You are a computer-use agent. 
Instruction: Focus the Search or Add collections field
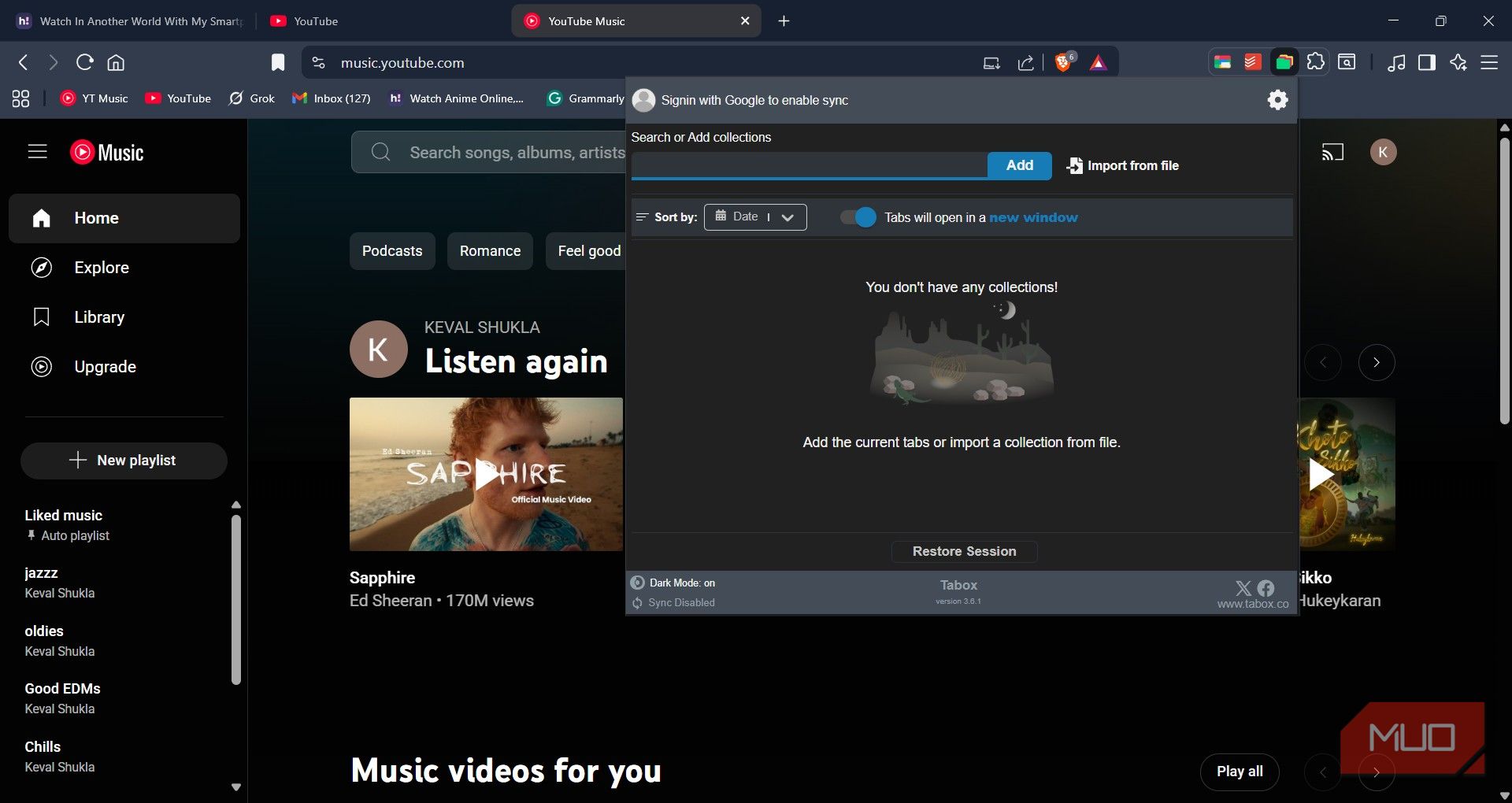point(809,165)
